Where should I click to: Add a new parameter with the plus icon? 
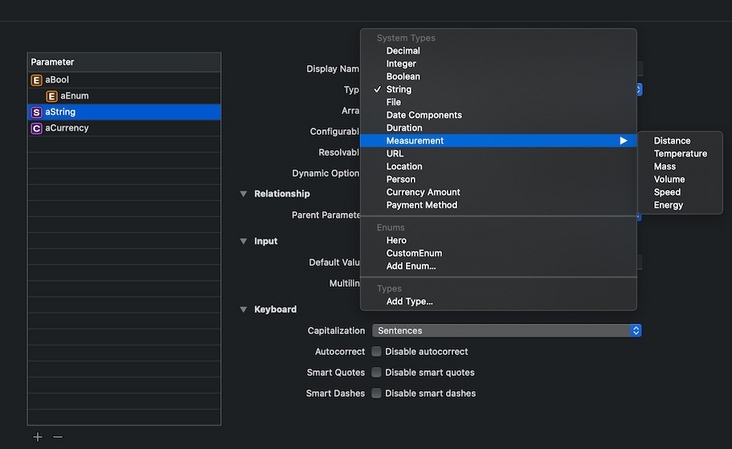[x=38, y=437]
